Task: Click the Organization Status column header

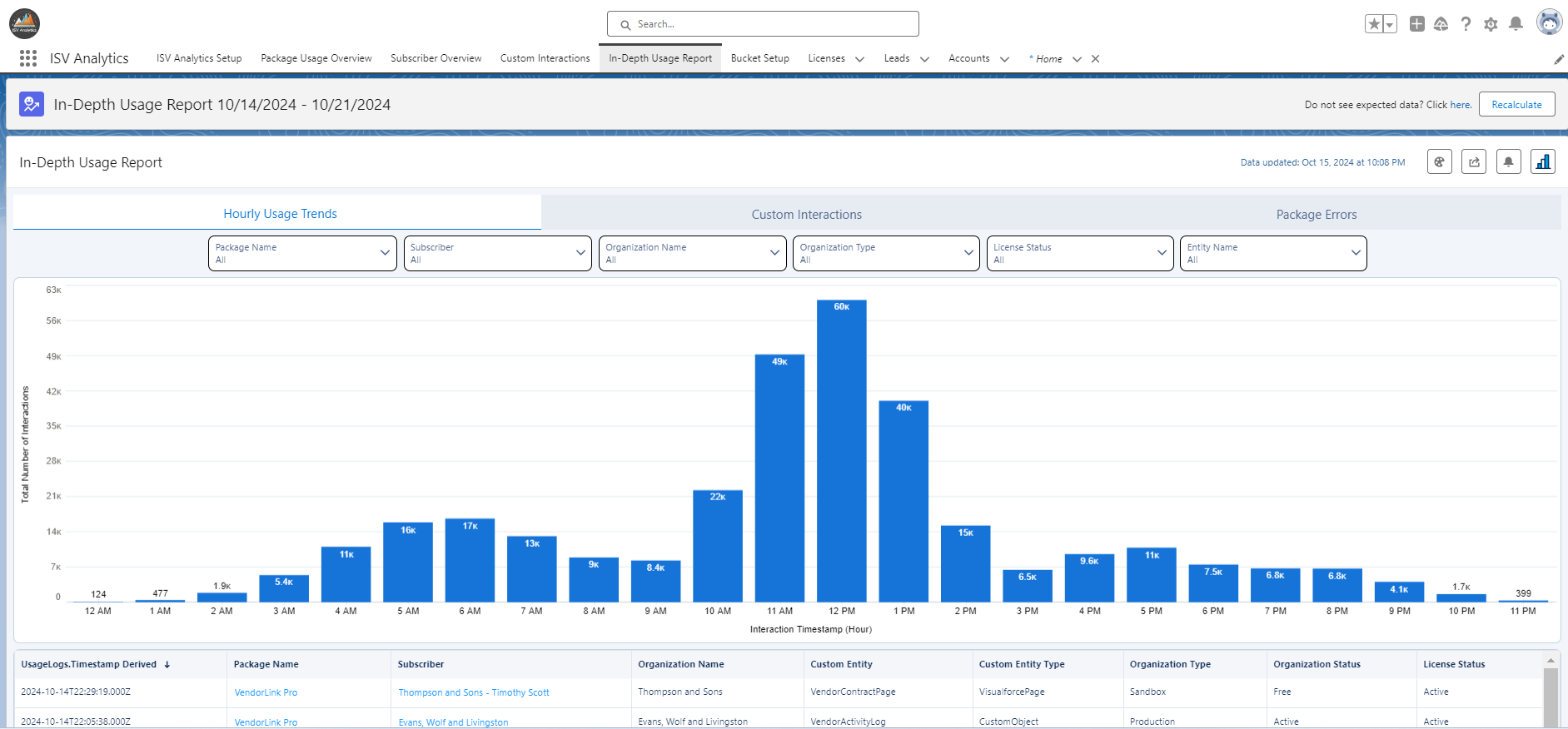Action: tap(1341, 664)
